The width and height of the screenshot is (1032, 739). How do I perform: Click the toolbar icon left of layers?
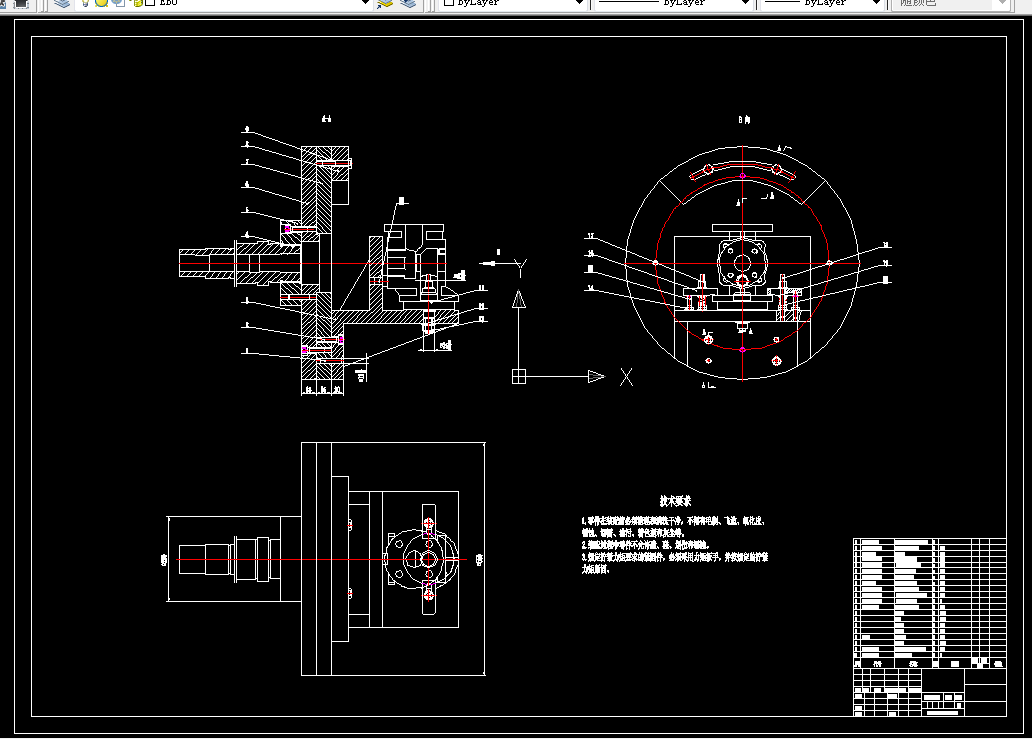click(21, 3)
